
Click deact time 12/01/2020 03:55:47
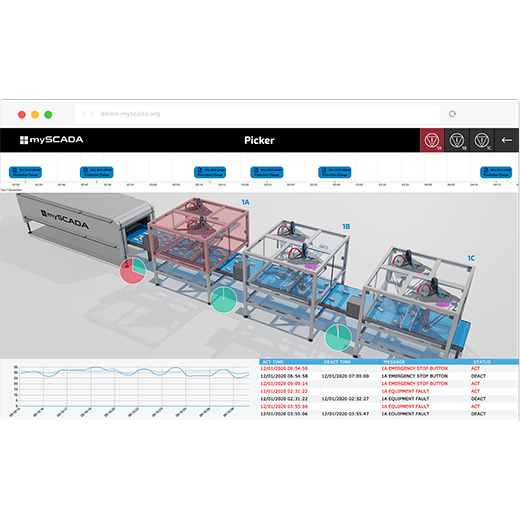pos(345,414)
